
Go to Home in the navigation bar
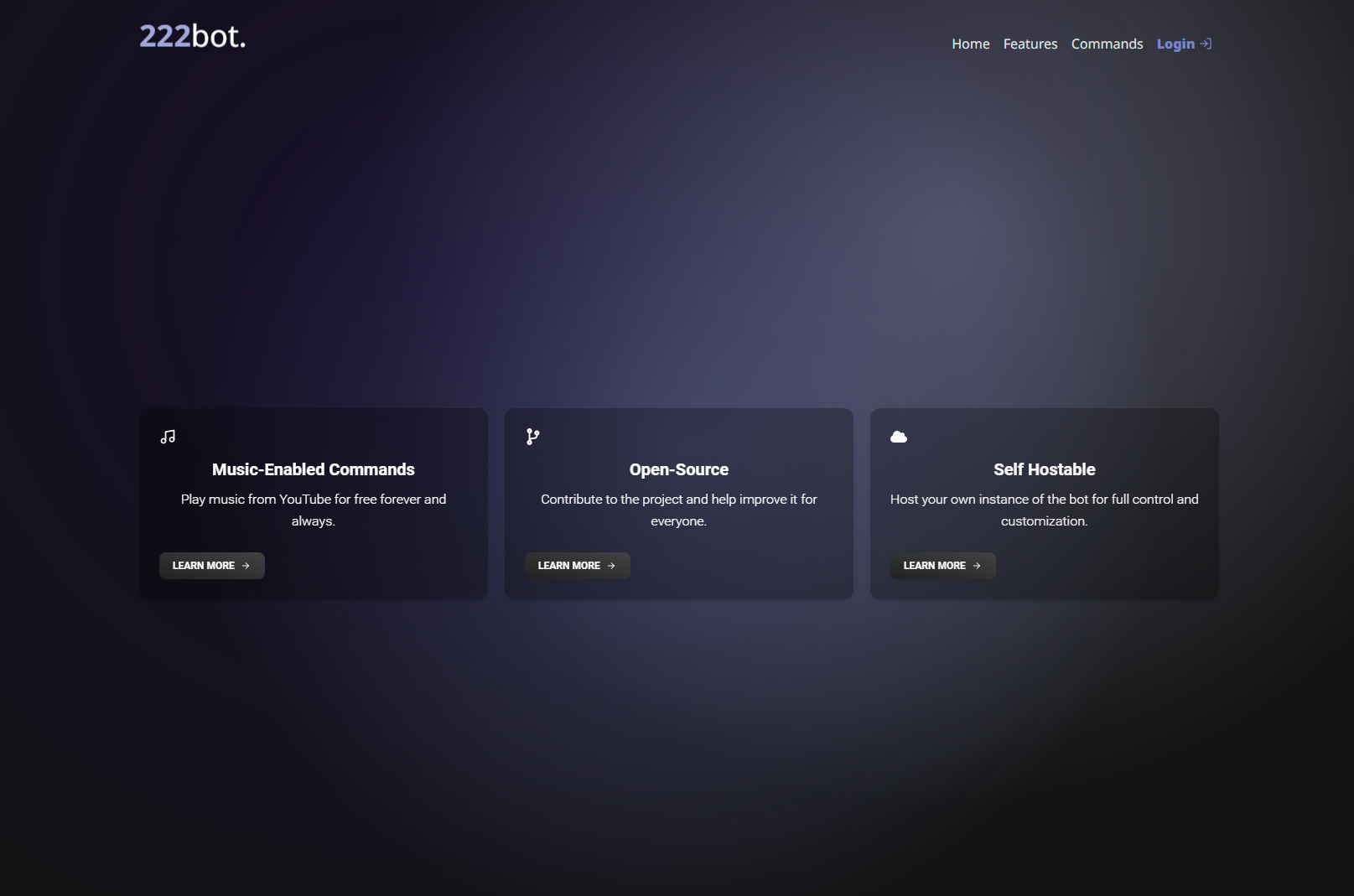tap(971, 44)
